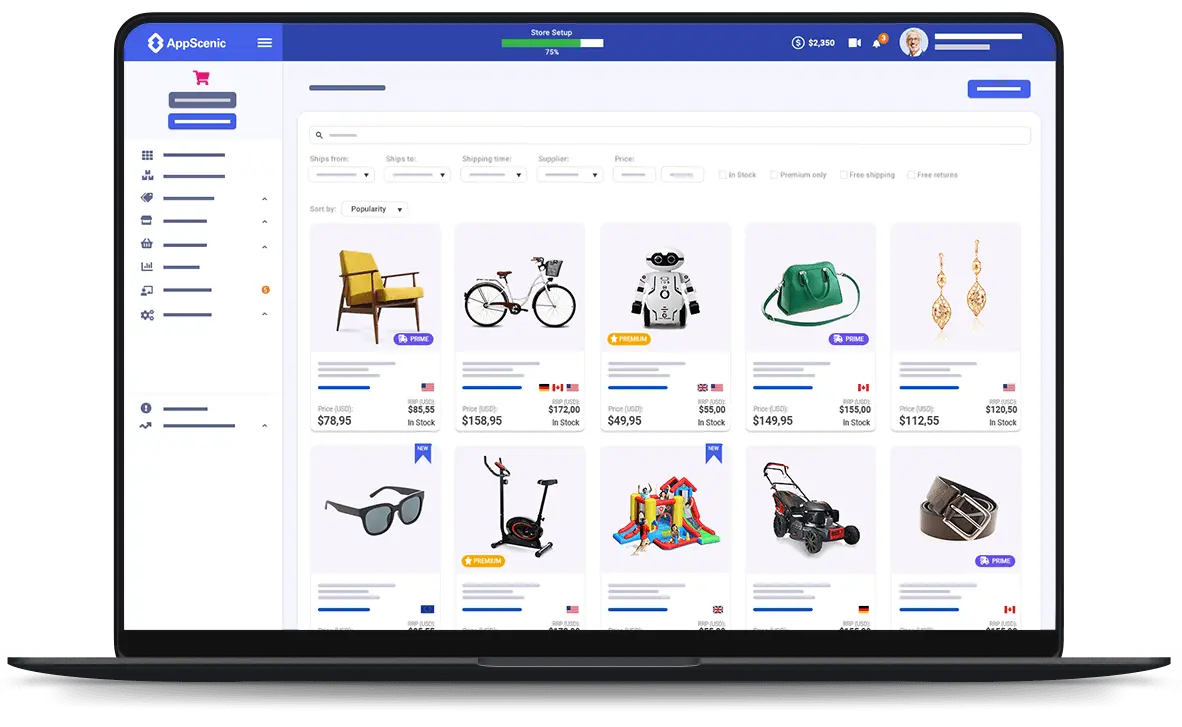Click the video camera icon in header

(854, 43)
